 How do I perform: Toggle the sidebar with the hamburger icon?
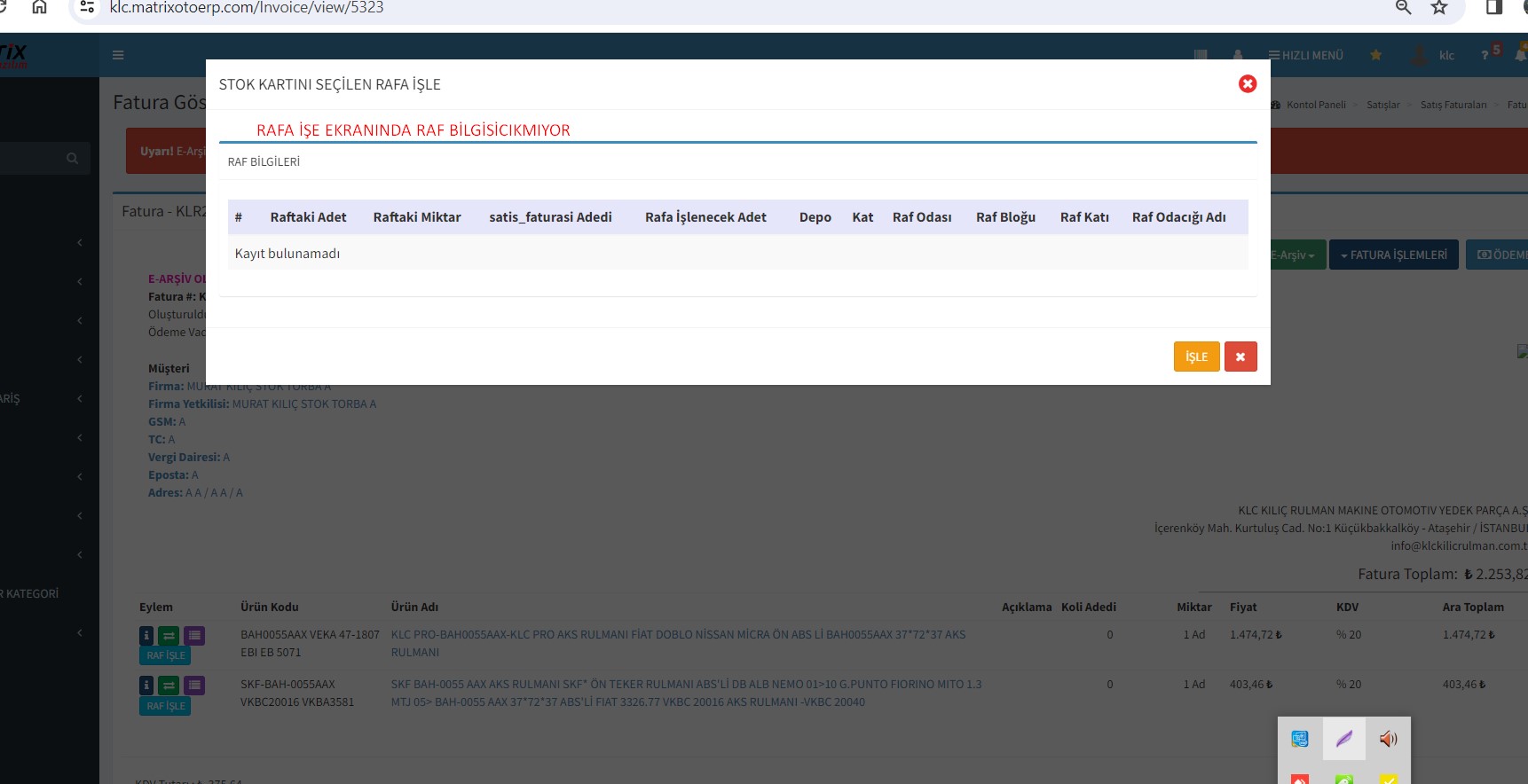click(x=118, y=55)
